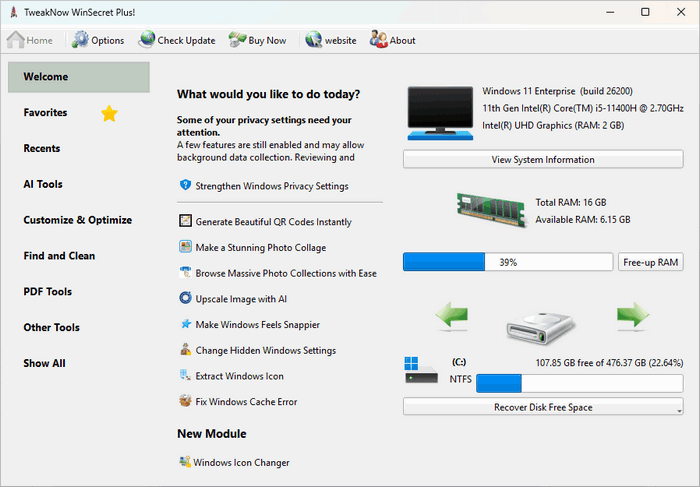Click the Home house icon
The image size is (700, 487).
(x=16, y=40)
